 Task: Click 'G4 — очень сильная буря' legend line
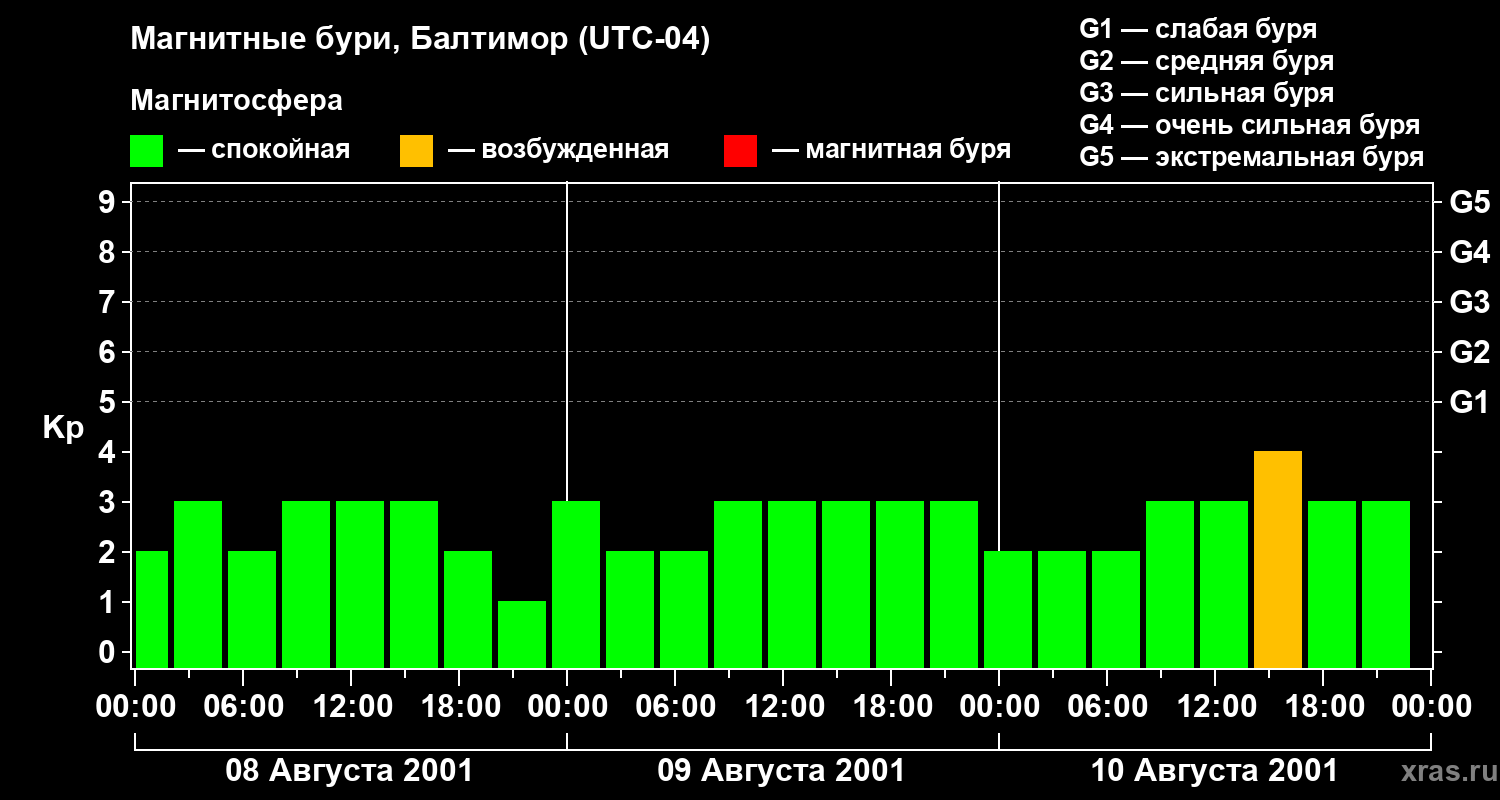click(x=1250, y=125)
